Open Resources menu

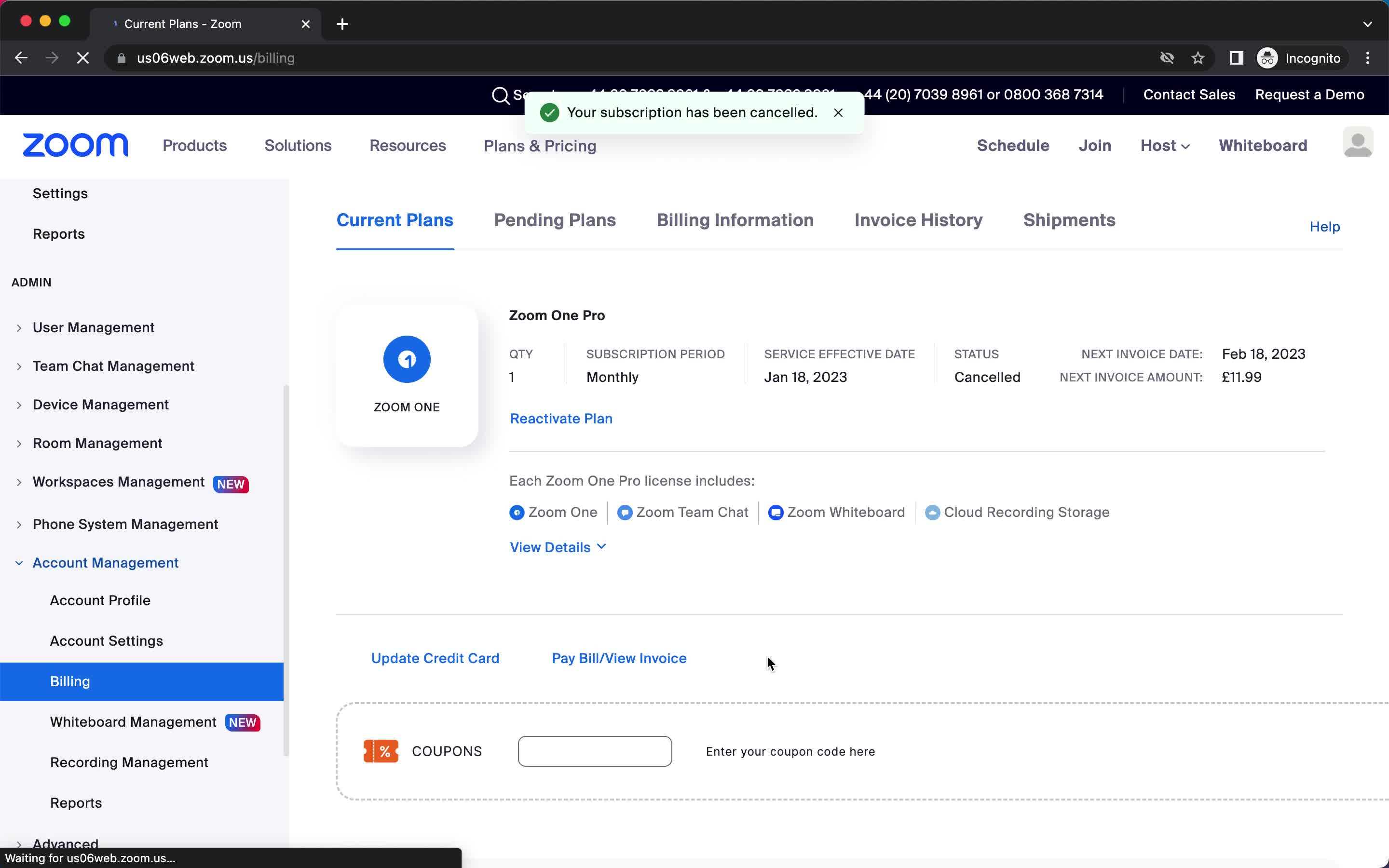[408, 145]
